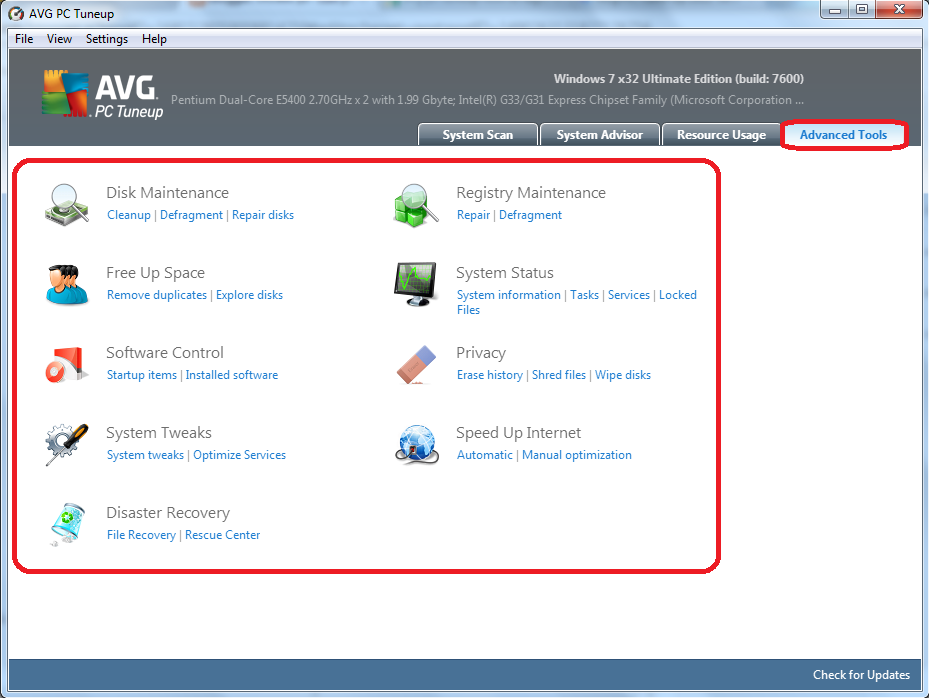The width and height of the screenshot is (929, 698).
Task: Click the Check for Updates link
Action: [861, 675]
